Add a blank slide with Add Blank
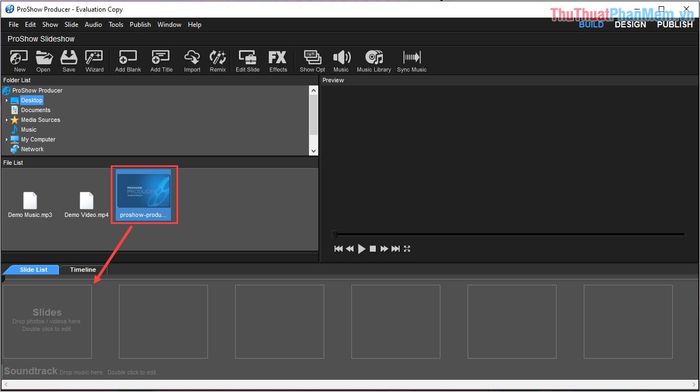 coord(128,61)
